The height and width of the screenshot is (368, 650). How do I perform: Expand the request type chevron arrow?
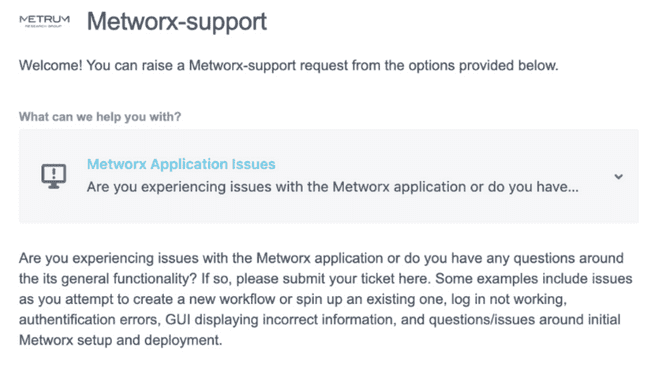(x=618, y=177)
